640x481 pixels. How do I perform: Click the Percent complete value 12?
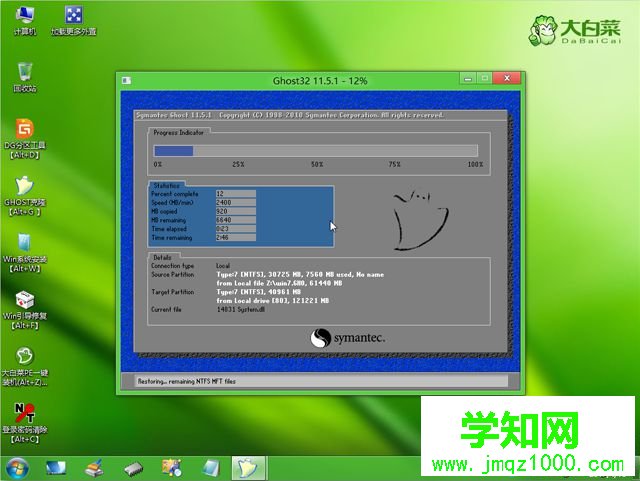236,194
